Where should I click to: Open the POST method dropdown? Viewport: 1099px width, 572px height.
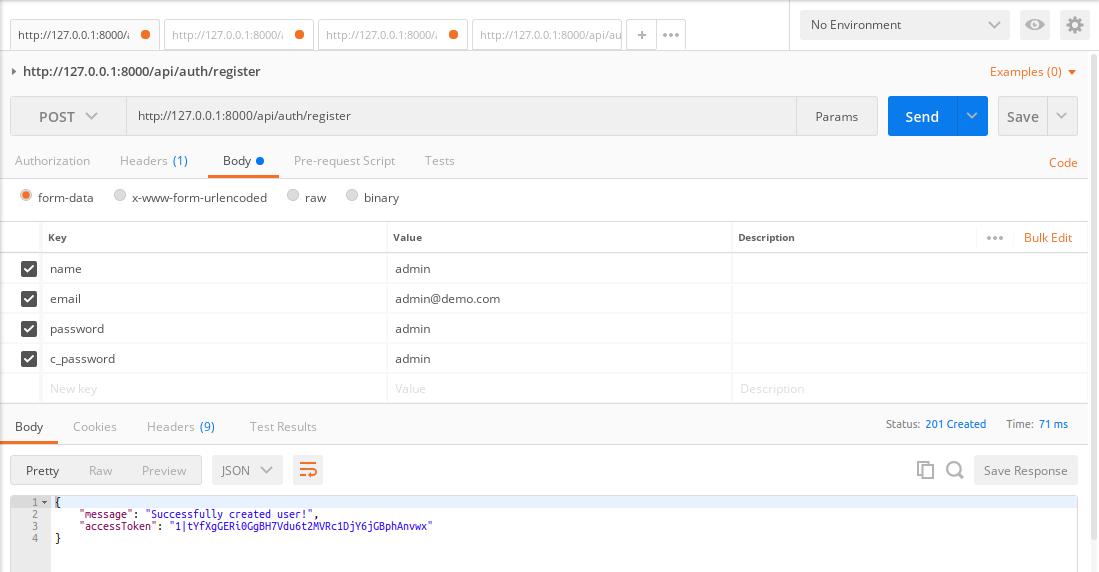(68, 116)
